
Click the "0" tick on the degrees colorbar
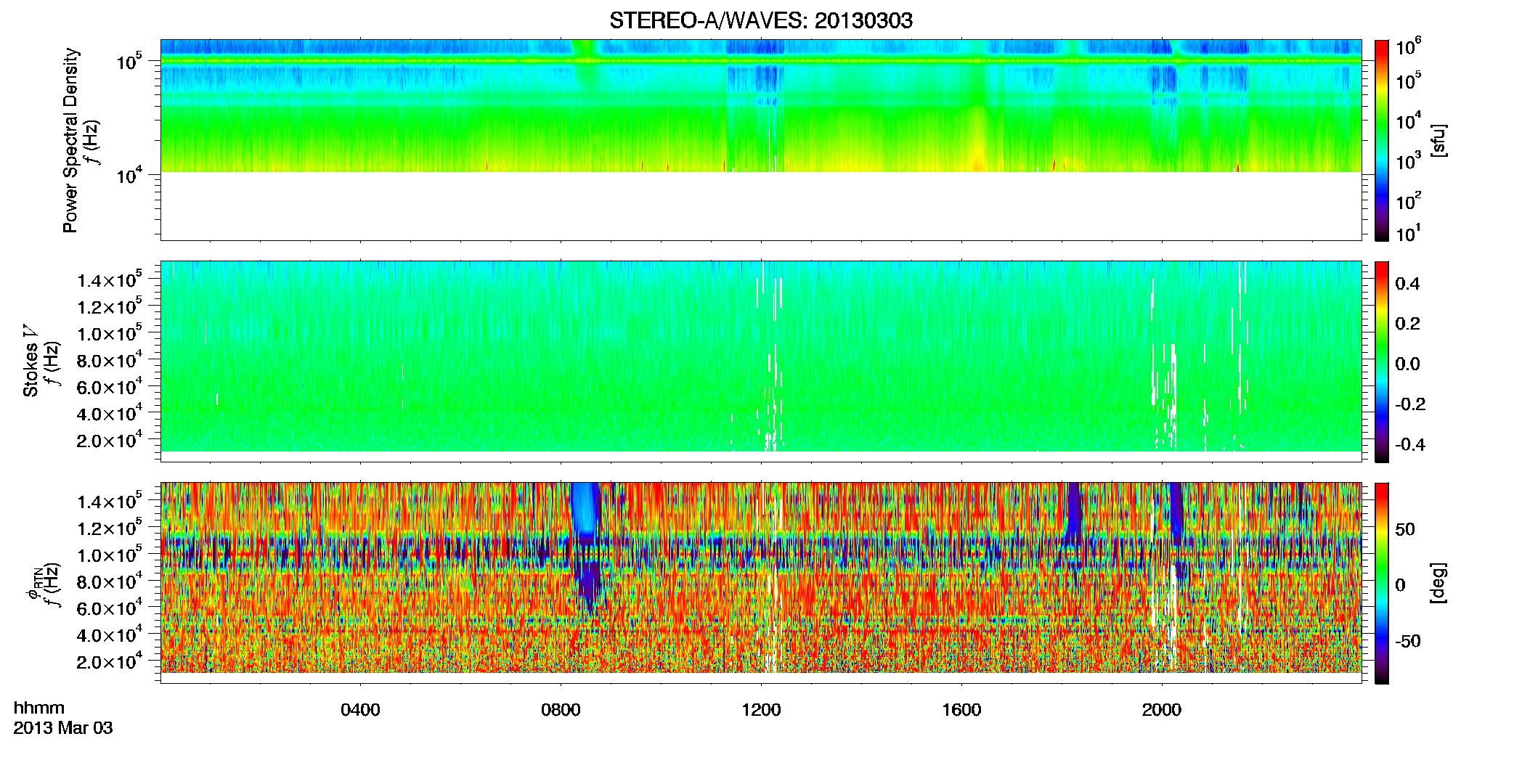click(1401, 585)
